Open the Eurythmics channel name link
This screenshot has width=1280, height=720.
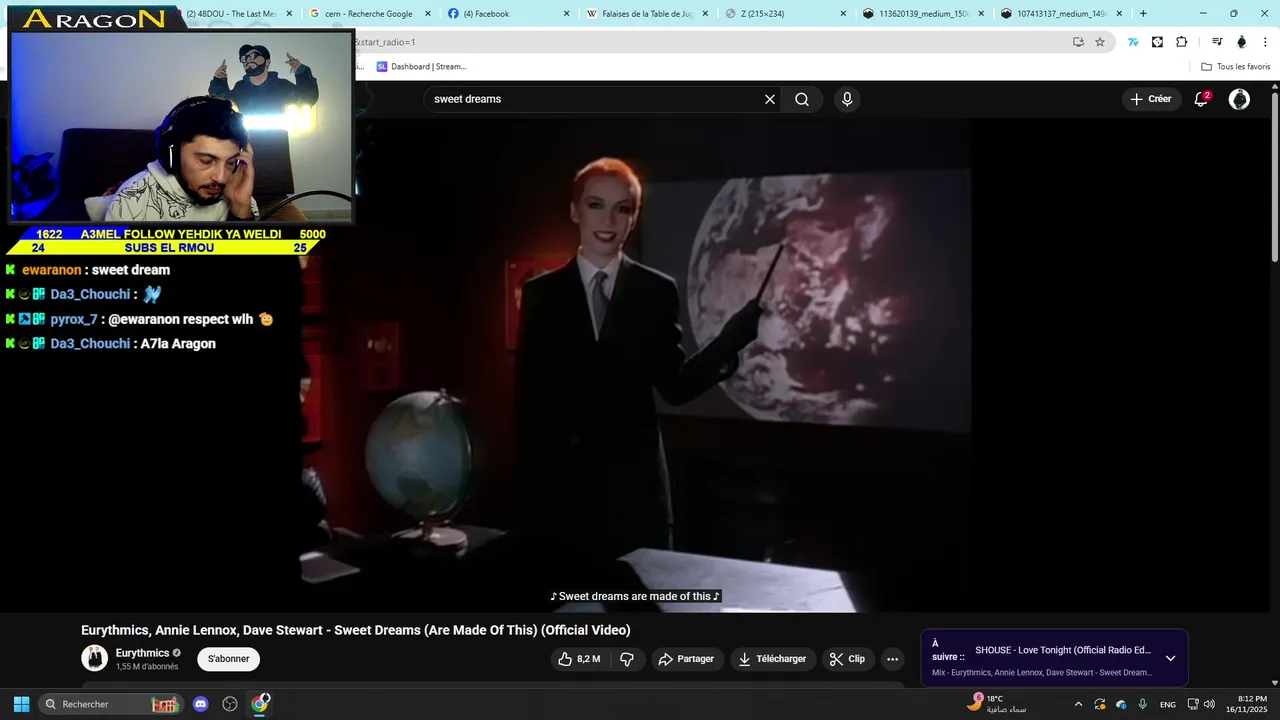pyautogui.click(x=142, y=653)
